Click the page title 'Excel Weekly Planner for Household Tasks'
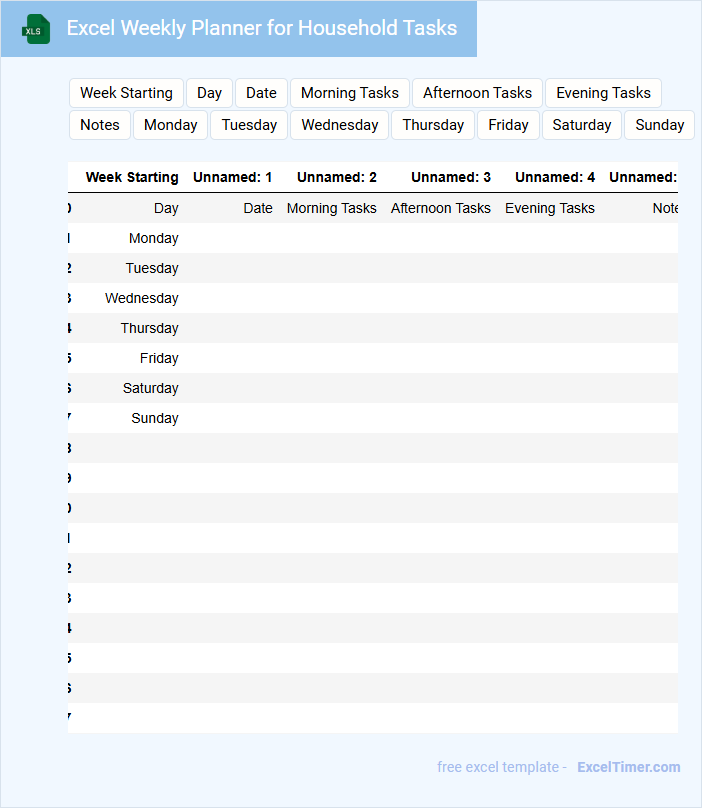 tap(262, 28)
